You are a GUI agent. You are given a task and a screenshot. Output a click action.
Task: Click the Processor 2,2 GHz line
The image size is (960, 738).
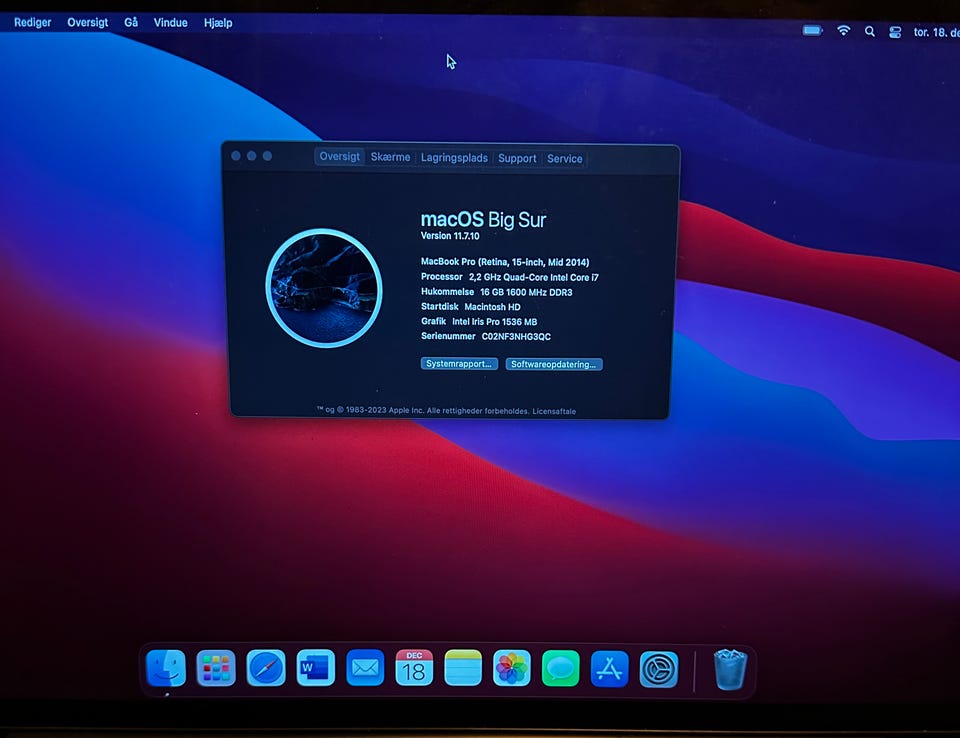tap(509, 277)
